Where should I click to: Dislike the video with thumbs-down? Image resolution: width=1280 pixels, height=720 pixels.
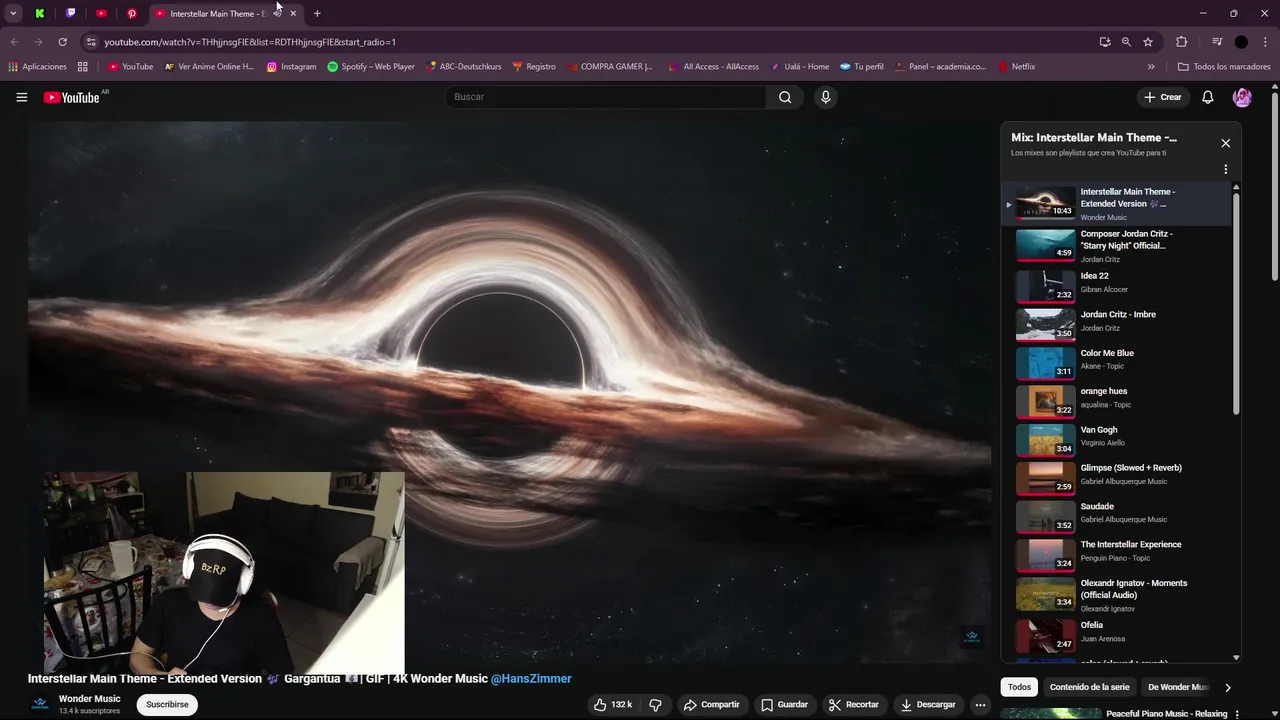(656, 705)
